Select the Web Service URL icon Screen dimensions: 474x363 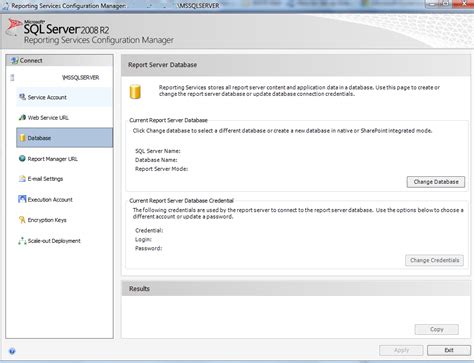pyautogui.click(x=22, y=117)
